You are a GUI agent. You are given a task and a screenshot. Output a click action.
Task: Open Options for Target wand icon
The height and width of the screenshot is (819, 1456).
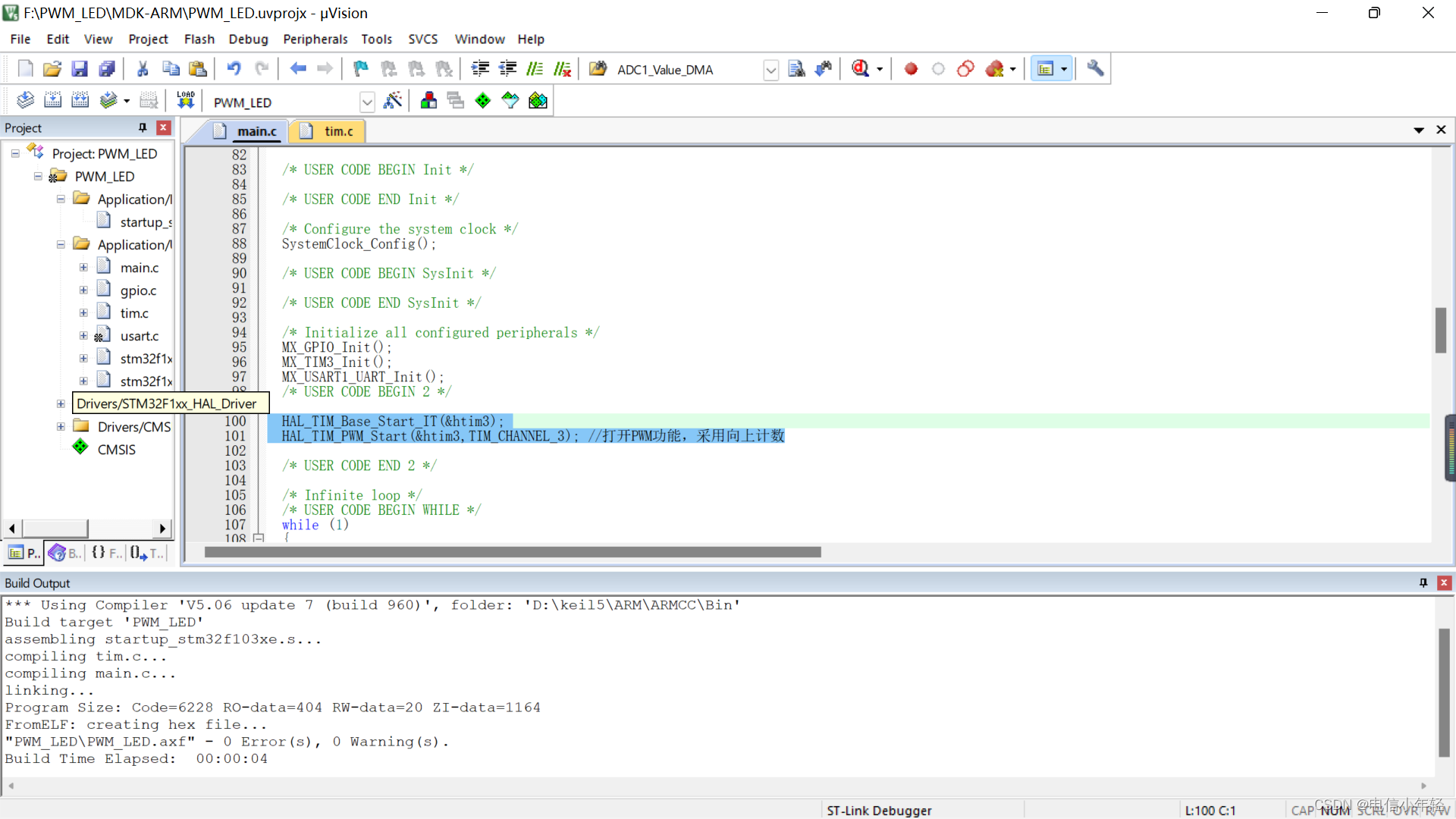point(393,101)
